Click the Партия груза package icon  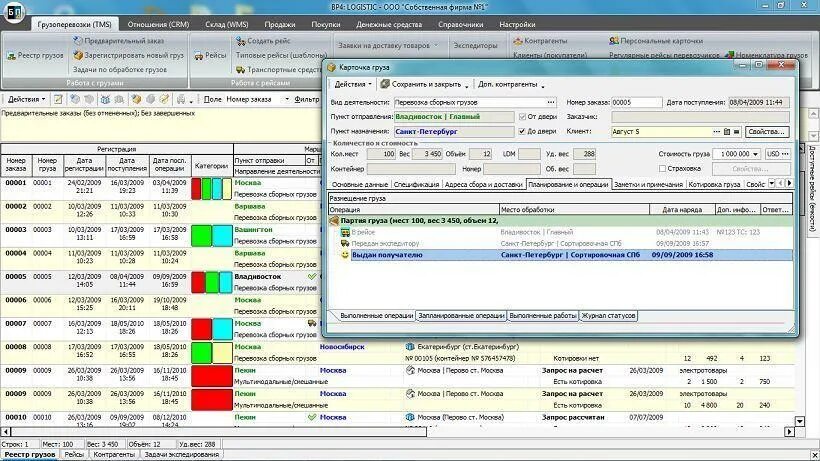[x=334, y=221]
